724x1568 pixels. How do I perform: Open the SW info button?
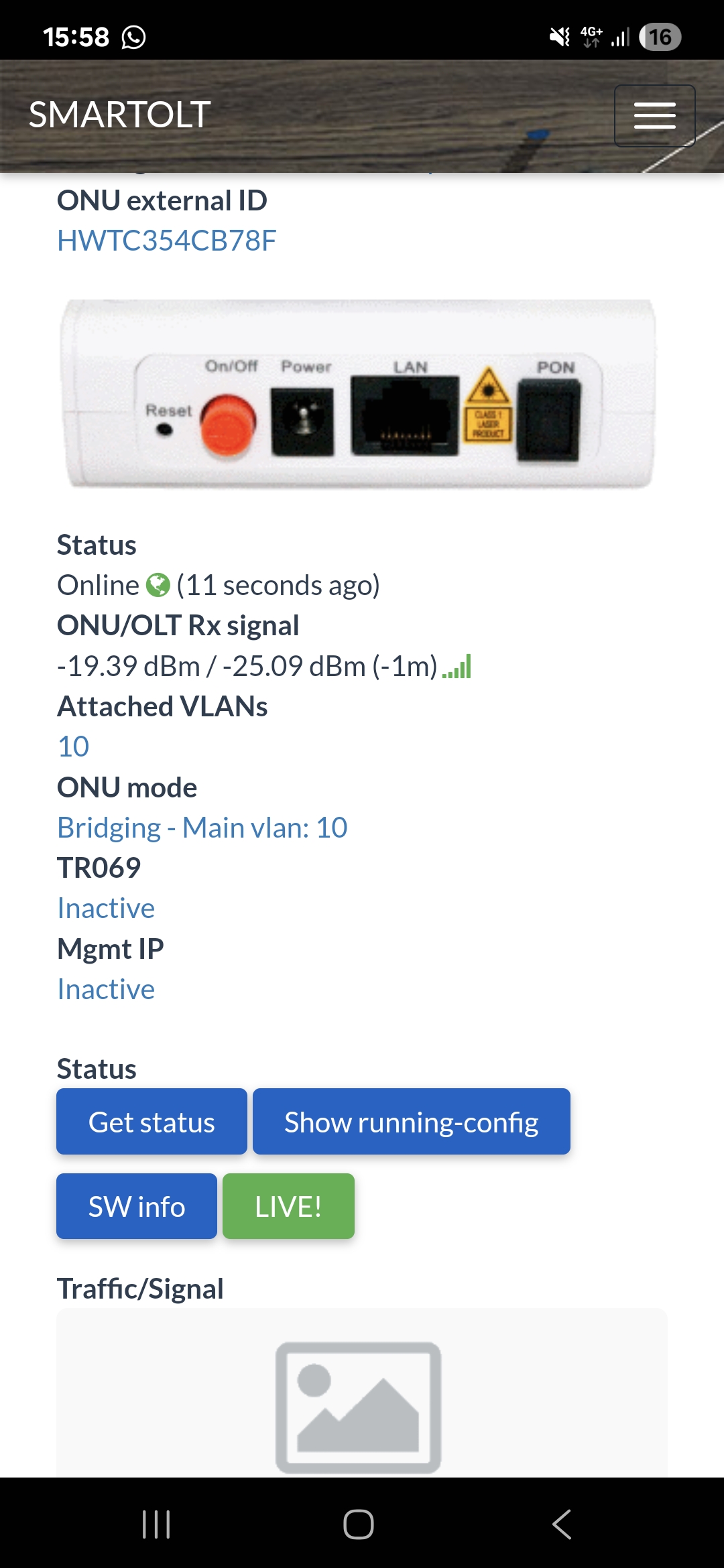137,1206
